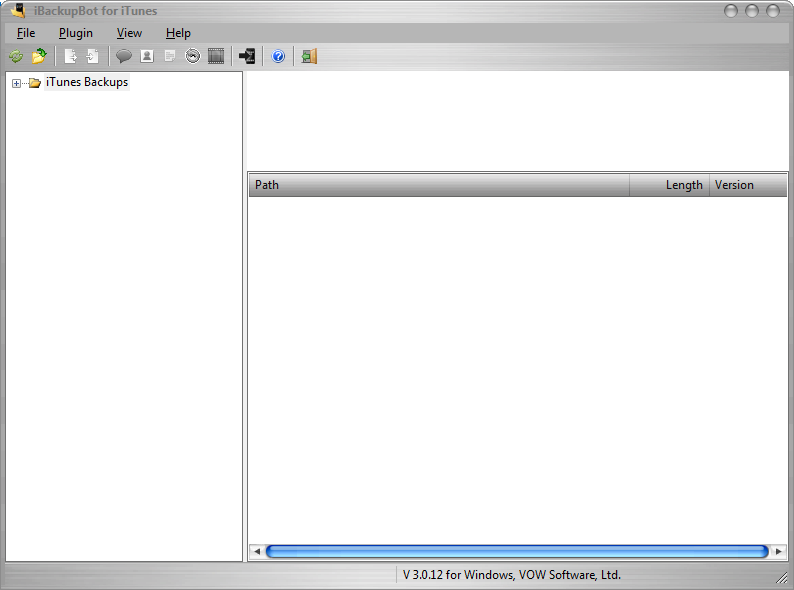Open the messages speech bubble tool
Viewport: 794px width, 590px height.
124,56
